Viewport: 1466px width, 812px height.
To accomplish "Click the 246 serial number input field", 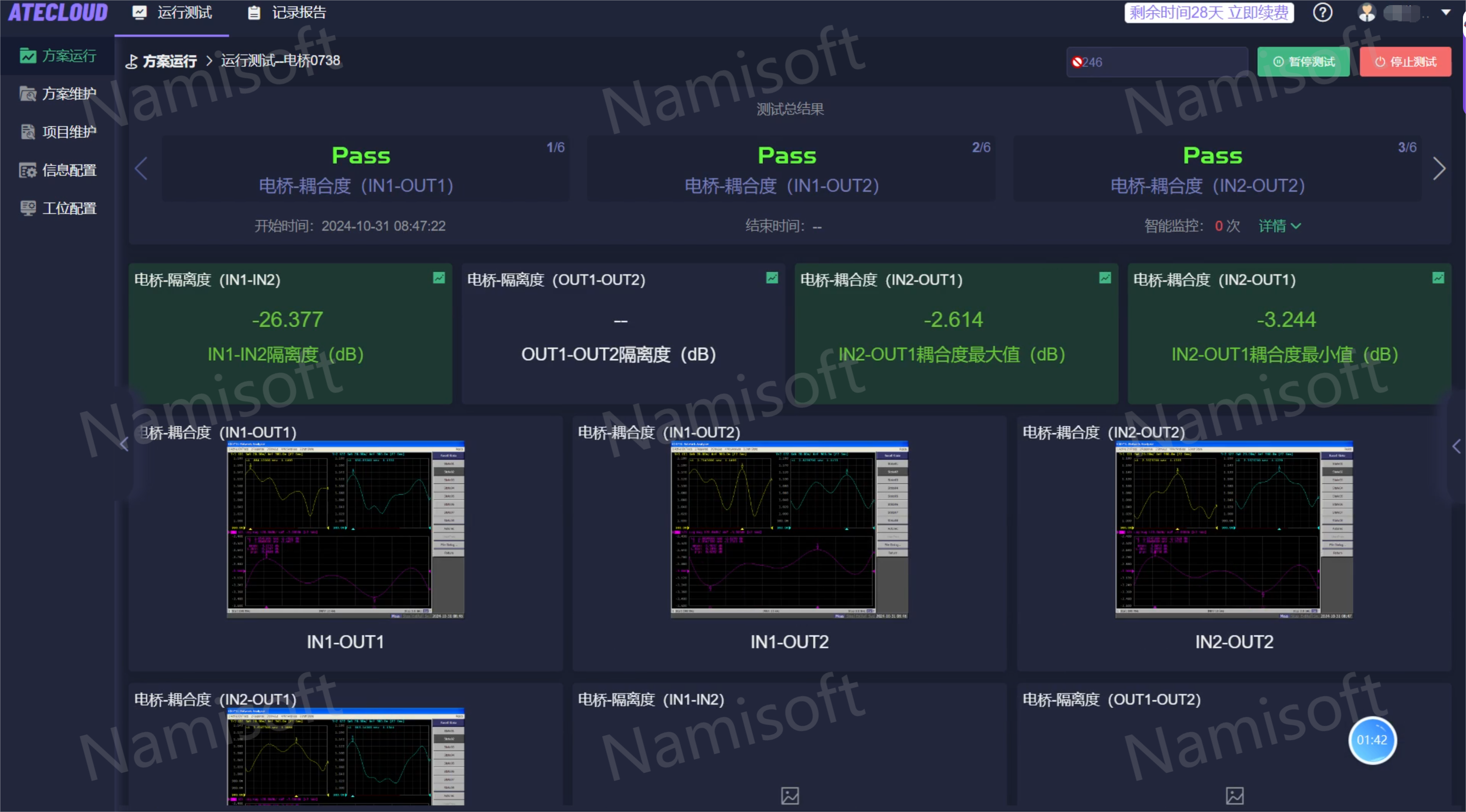I will tap(1157, 62).
